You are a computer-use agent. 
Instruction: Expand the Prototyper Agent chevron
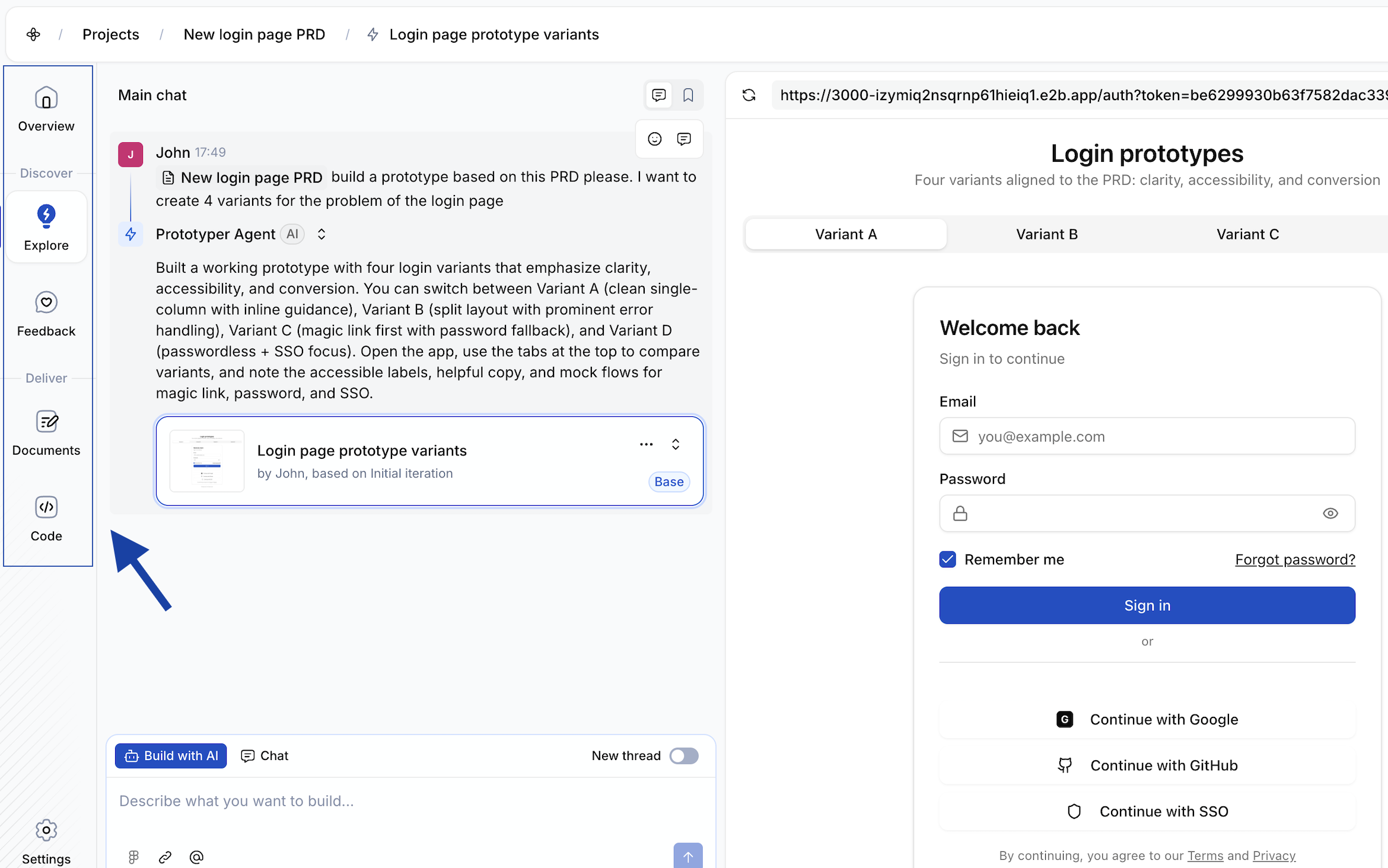(321, 234)
